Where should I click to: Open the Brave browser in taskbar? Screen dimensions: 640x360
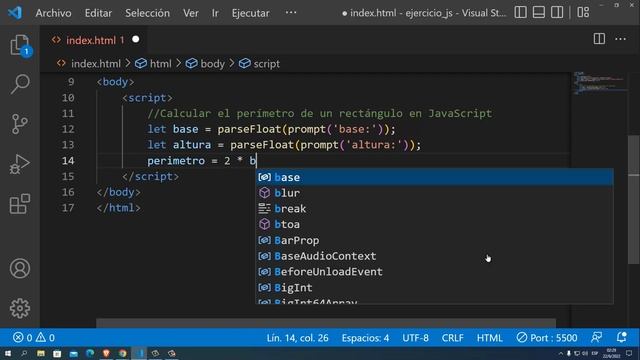pyautogui.click(x=106, y=353)
